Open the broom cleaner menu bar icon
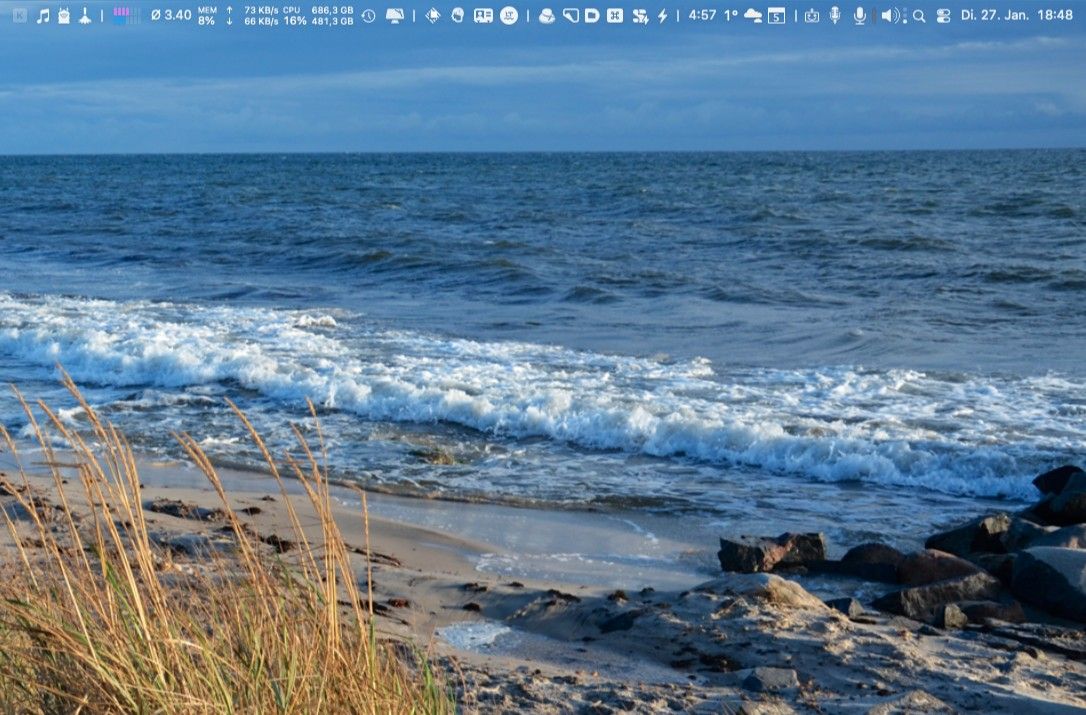Viewport: 1086px width, 715px height. pyautogui.click(x=85, y=15)
